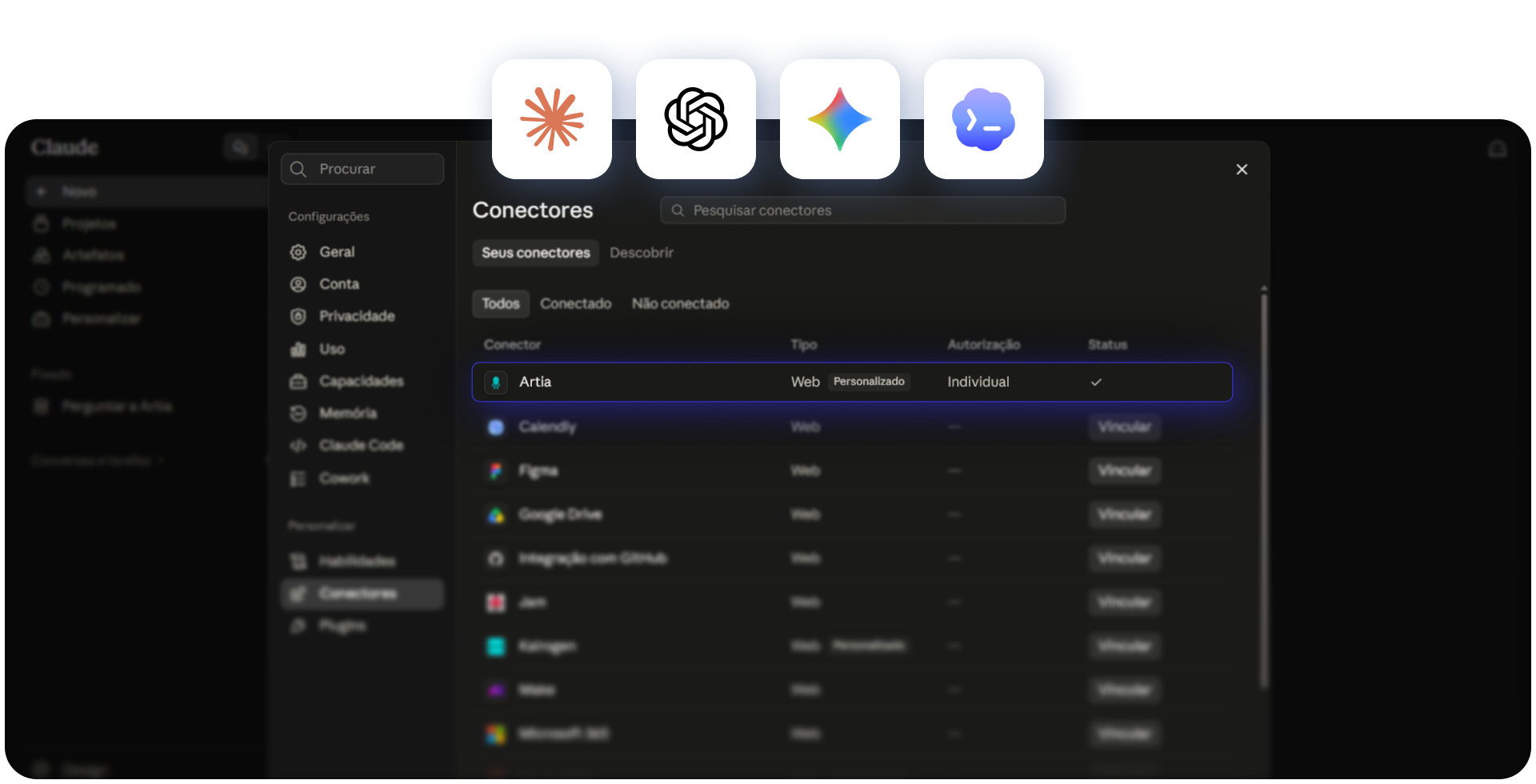
Task: Click Vincular for Integração com GitHub
Action: coord(1124,558)
